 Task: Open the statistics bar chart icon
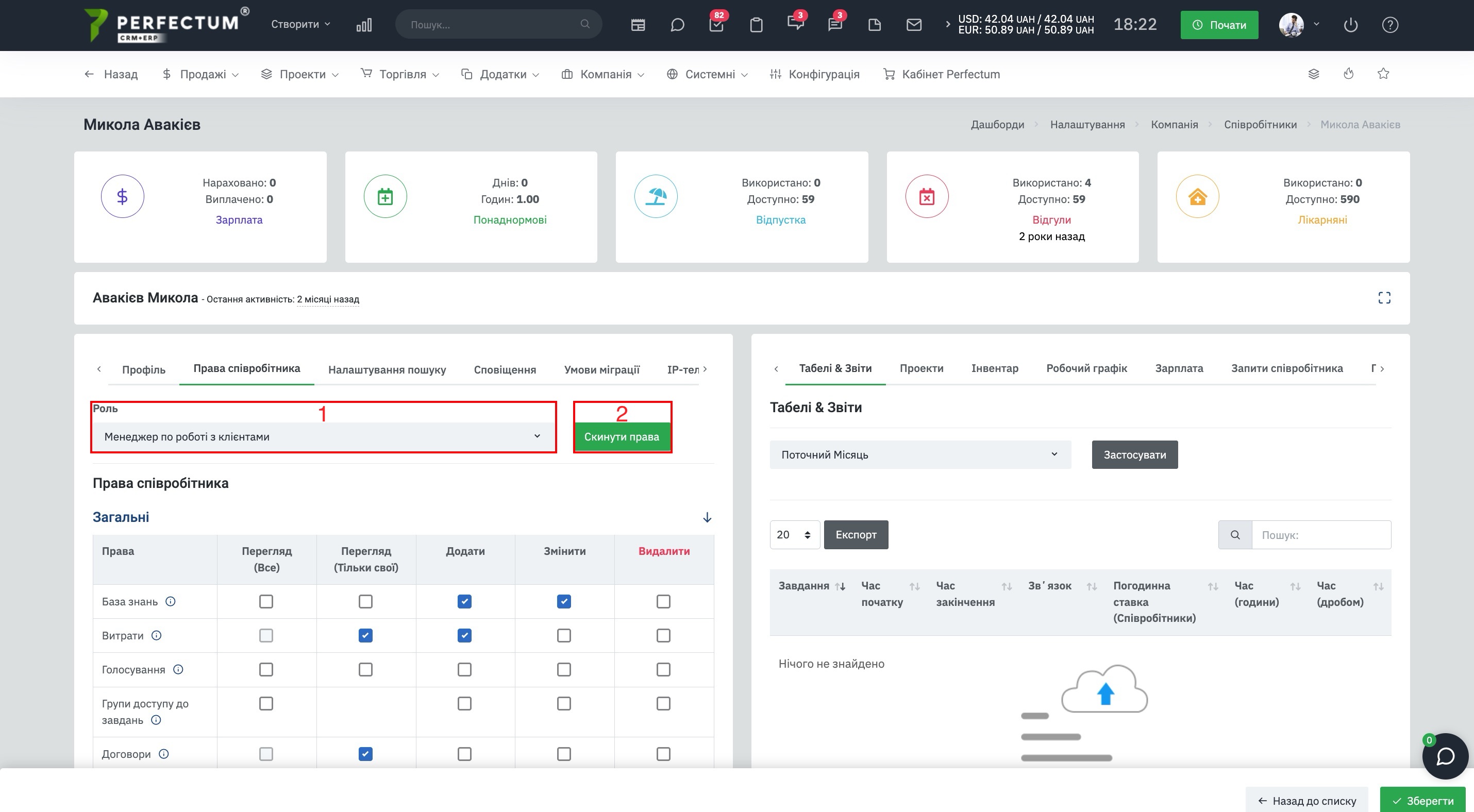(x=364, y=25)
